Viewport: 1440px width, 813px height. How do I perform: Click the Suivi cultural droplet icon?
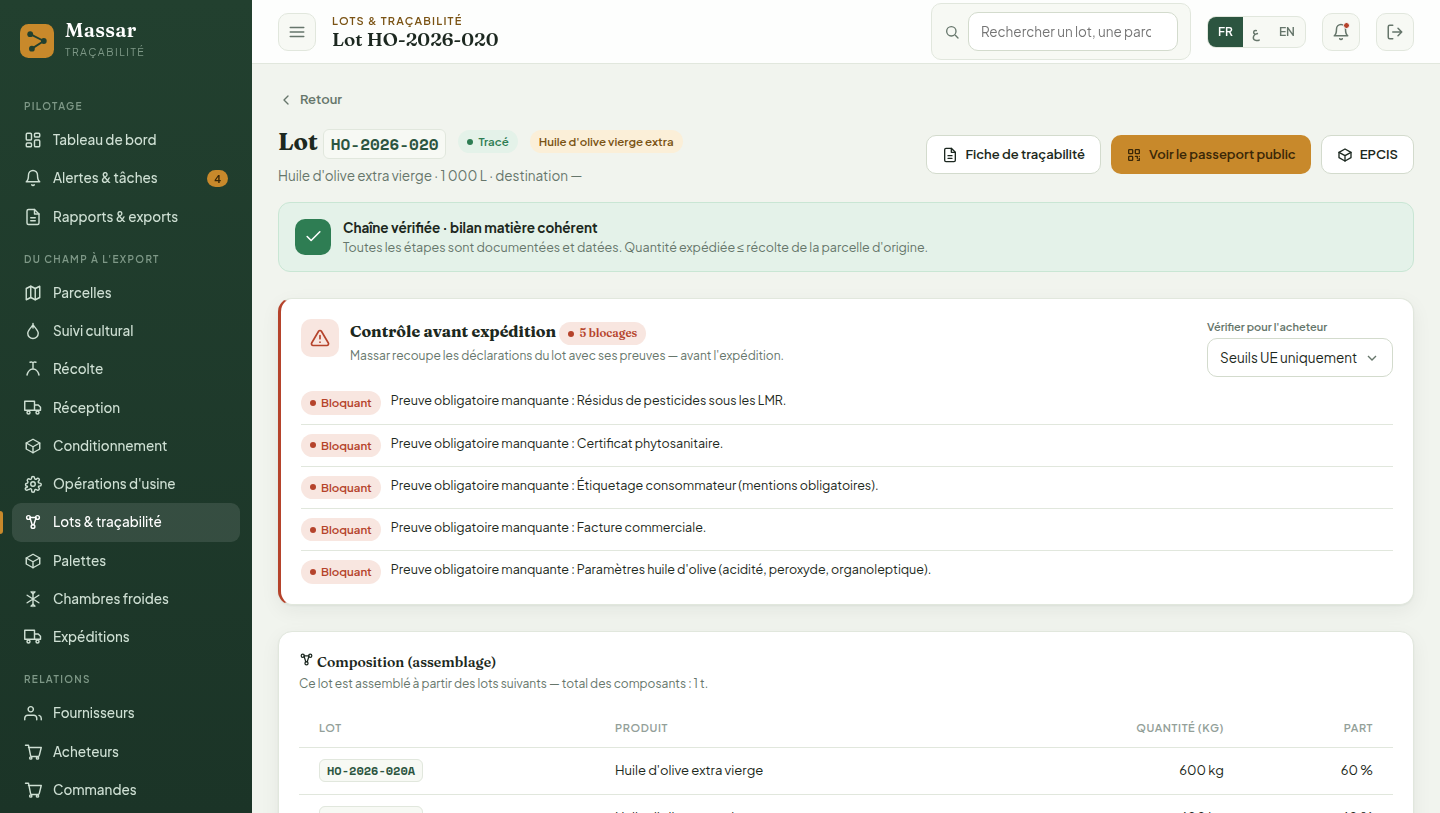tap(33, 331)
